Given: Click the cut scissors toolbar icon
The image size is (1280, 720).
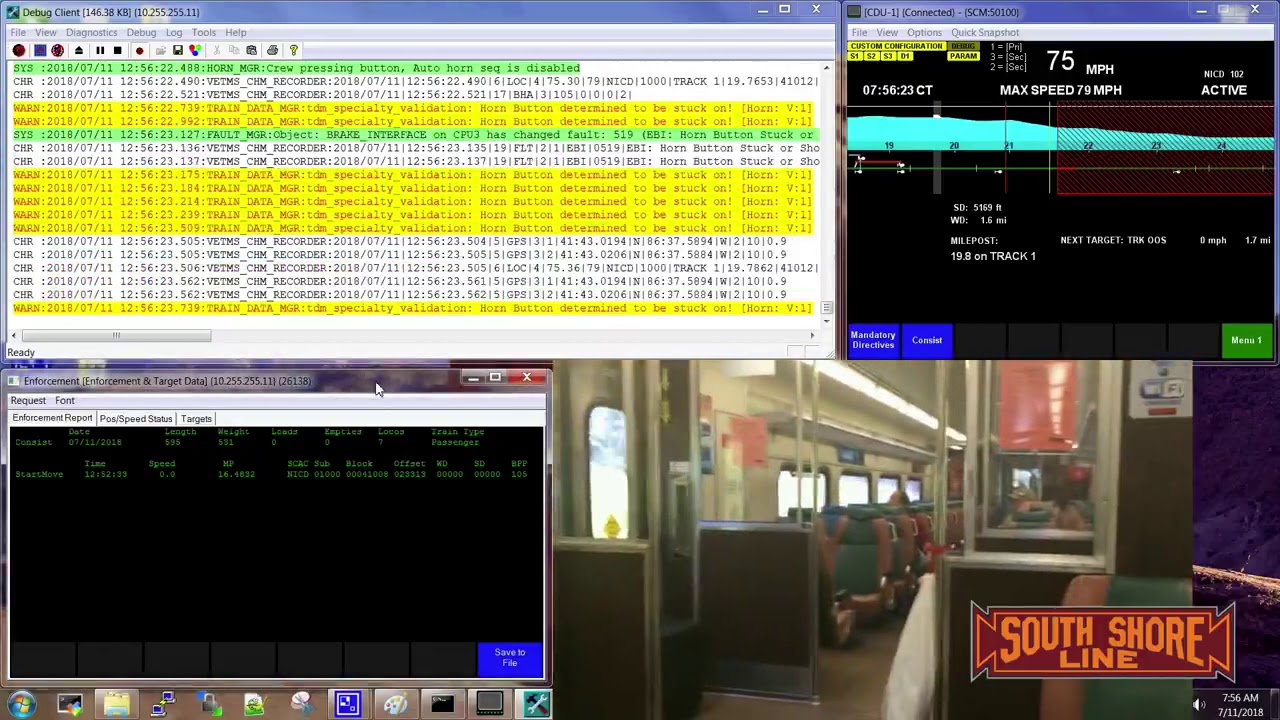Looking at the screenshot, I should 217,50.
